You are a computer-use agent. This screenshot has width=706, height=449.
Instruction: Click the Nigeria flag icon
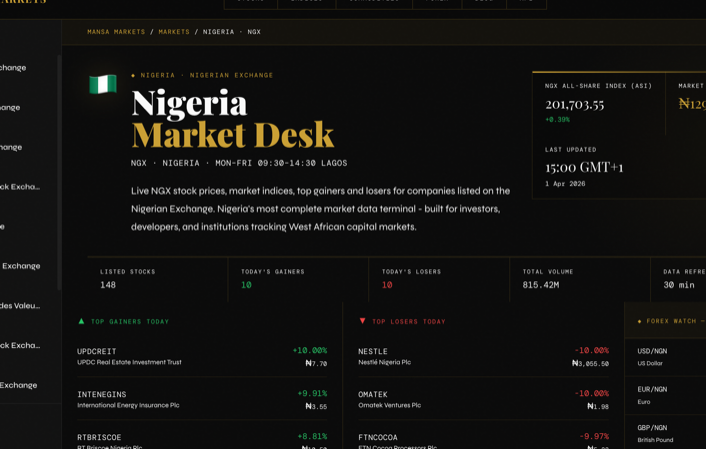click(103, 84)
